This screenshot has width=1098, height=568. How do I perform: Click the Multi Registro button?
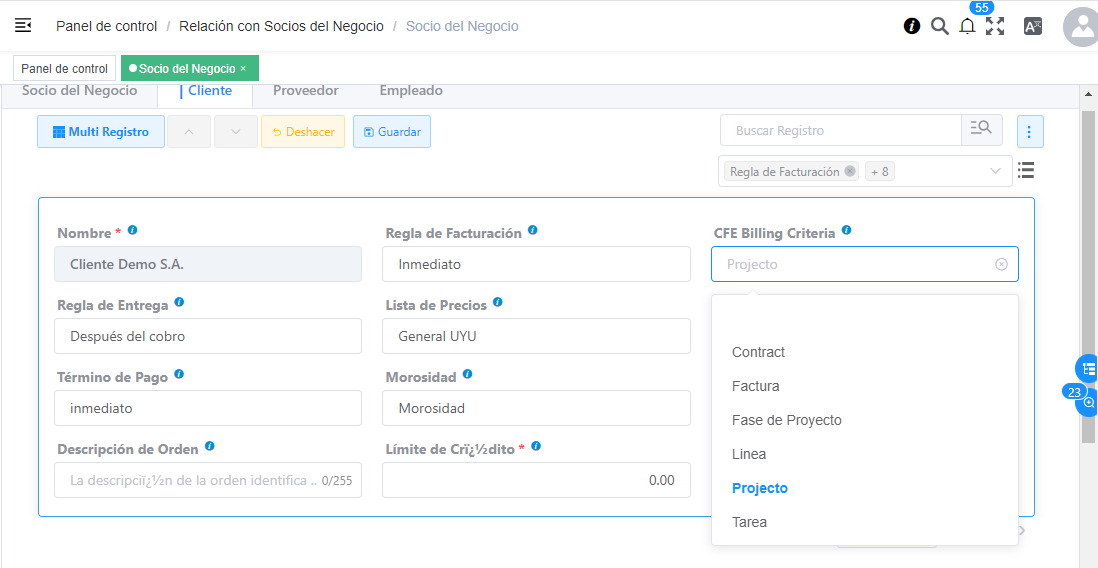tap(101, 132)
